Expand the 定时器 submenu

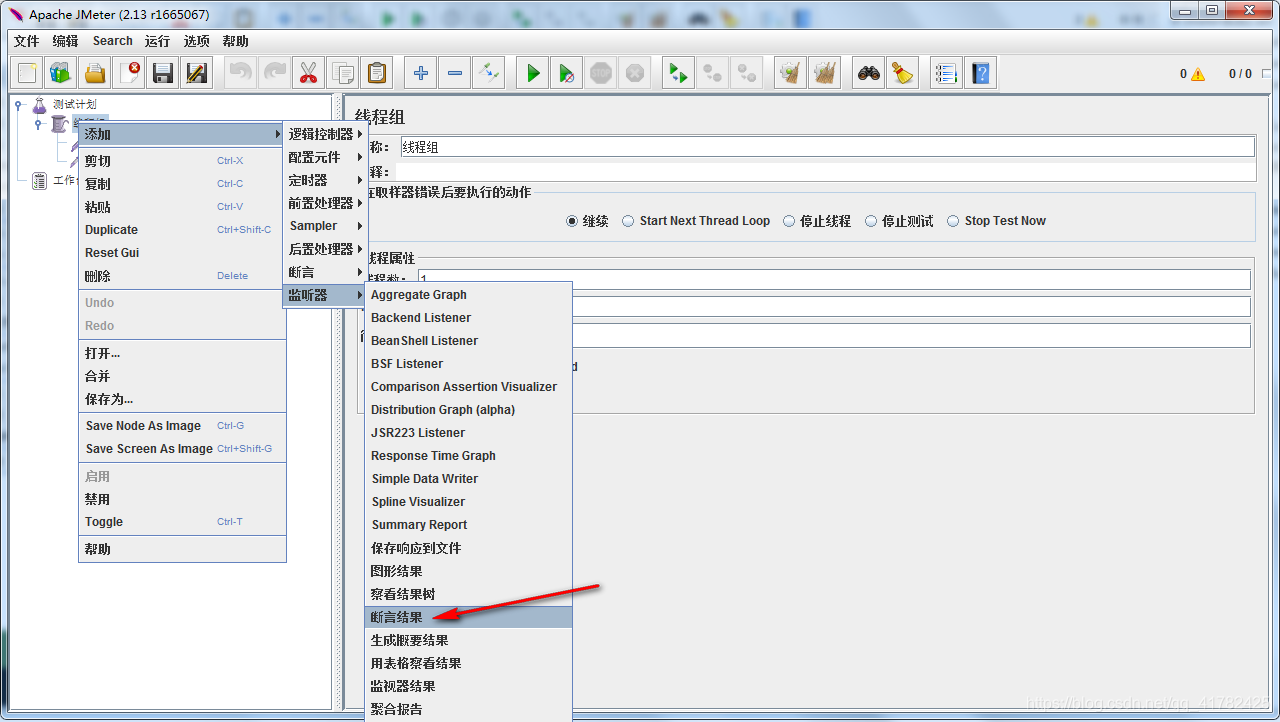tap(325, 180)
